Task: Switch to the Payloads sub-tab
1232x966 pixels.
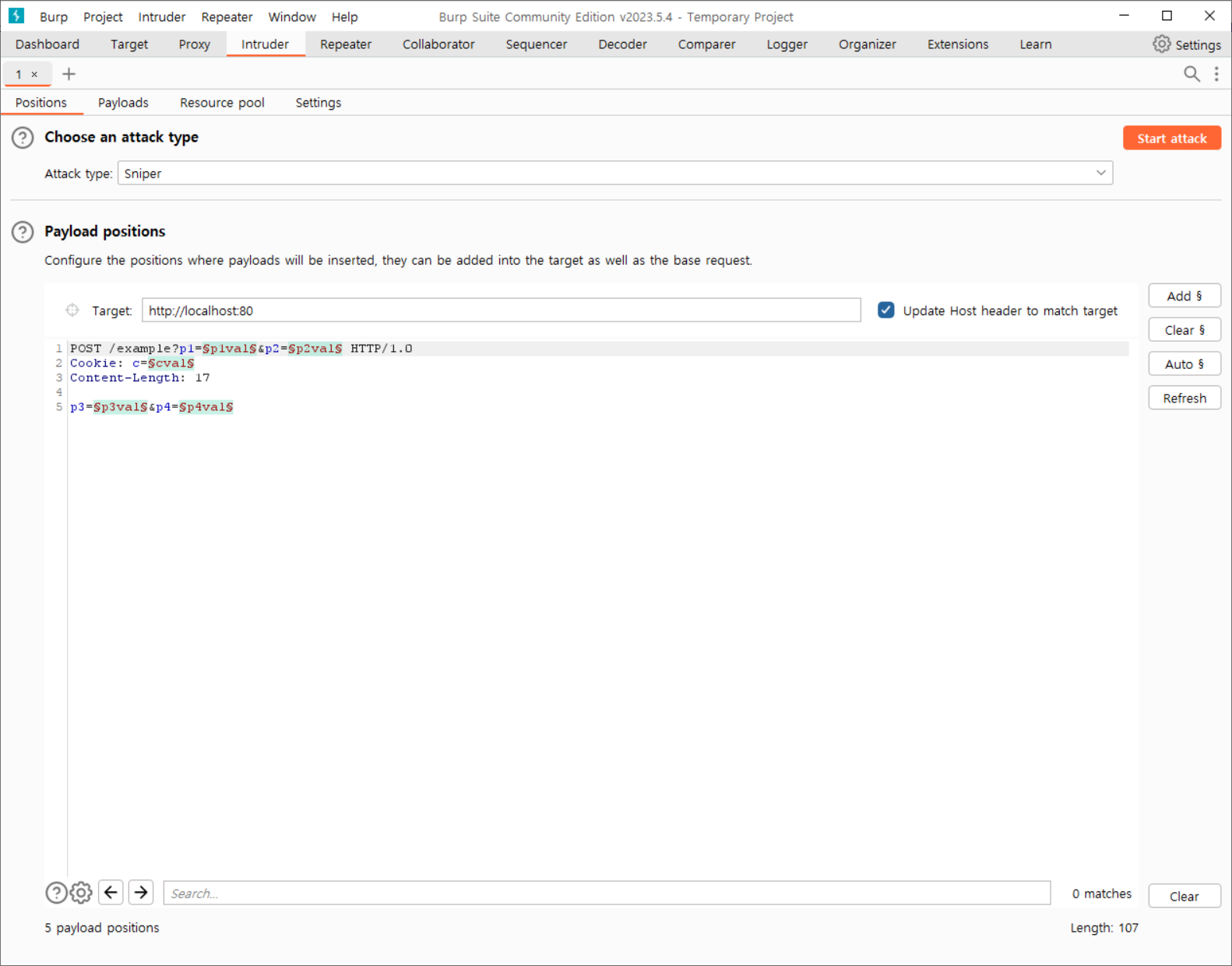Action: [123, 103]
